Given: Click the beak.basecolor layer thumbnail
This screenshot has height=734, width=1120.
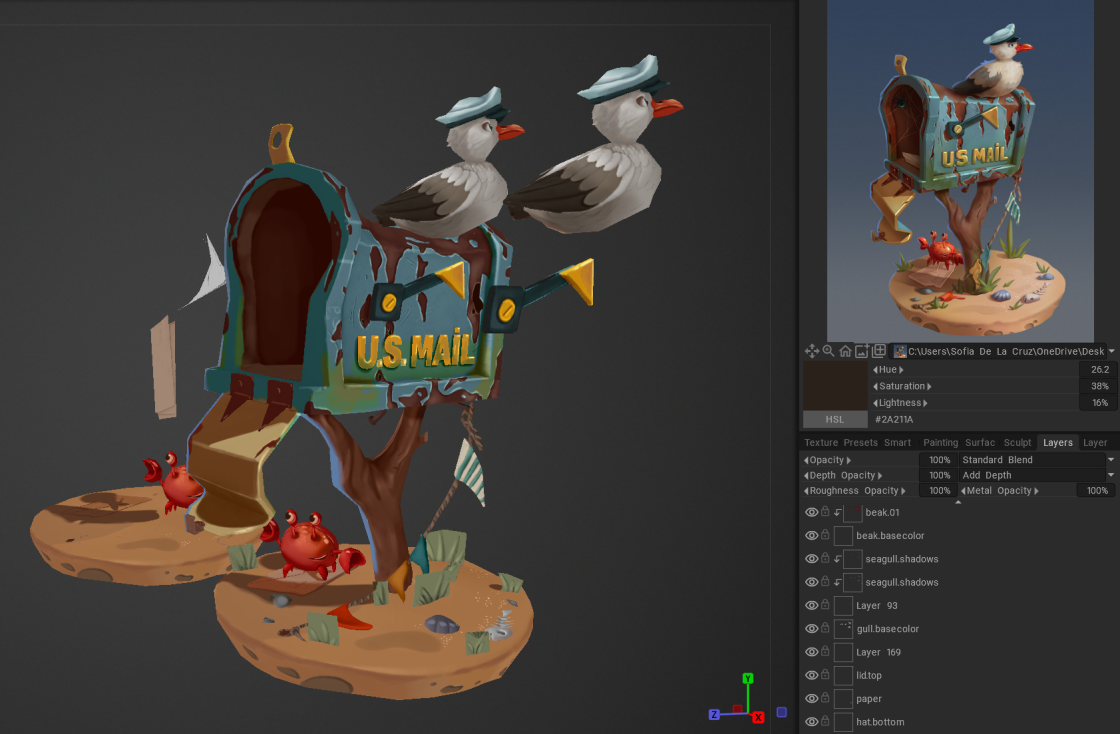Looking at the screenshot, I should [844, 536].
